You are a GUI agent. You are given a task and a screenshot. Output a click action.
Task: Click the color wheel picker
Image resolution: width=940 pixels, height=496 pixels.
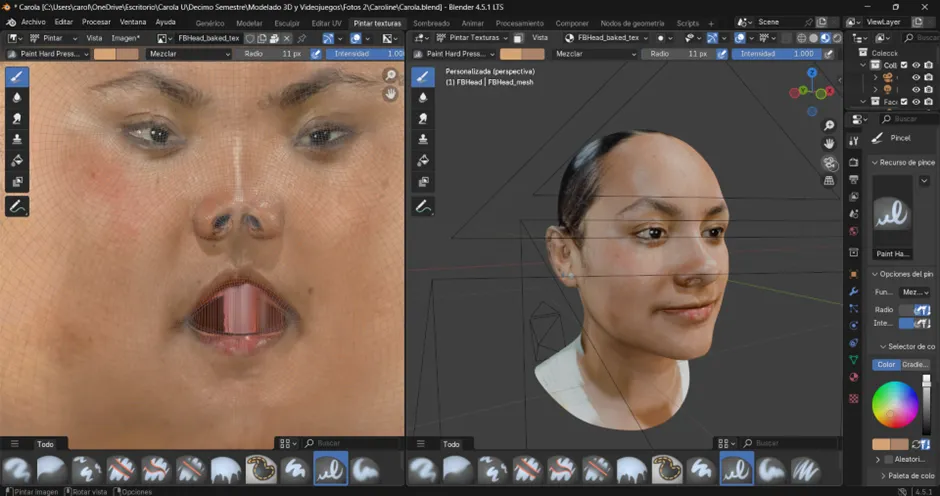(x=895, y=405)
